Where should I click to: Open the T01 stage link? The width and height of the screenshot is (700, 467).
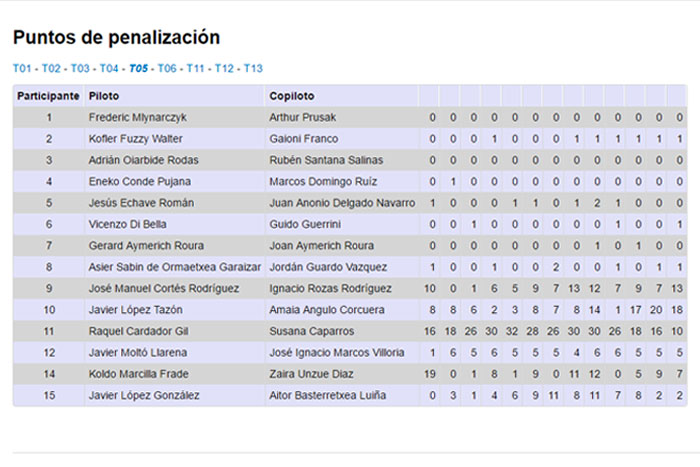click(22, 69)
